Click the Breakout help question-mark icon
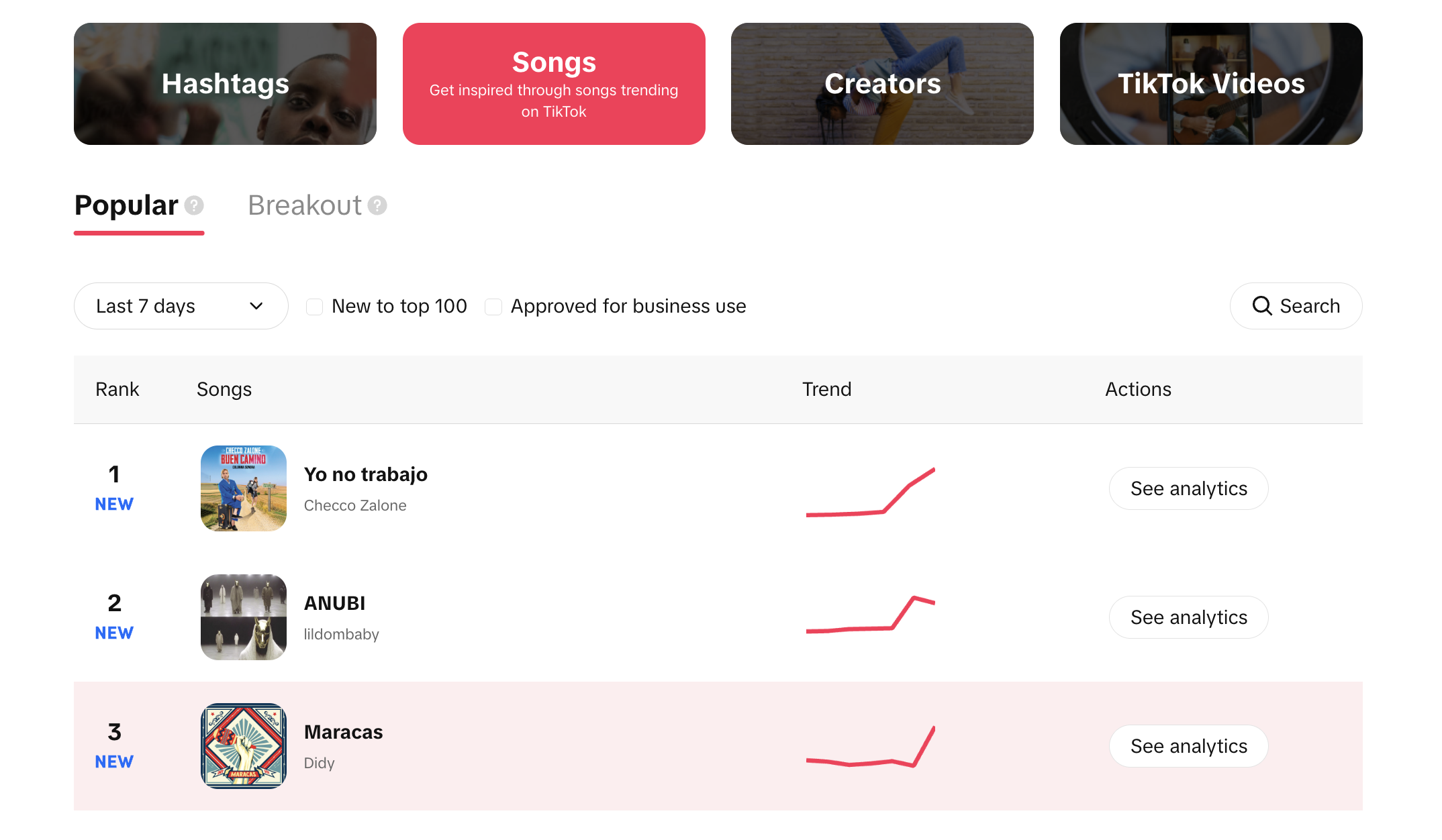 click(377, 205)
